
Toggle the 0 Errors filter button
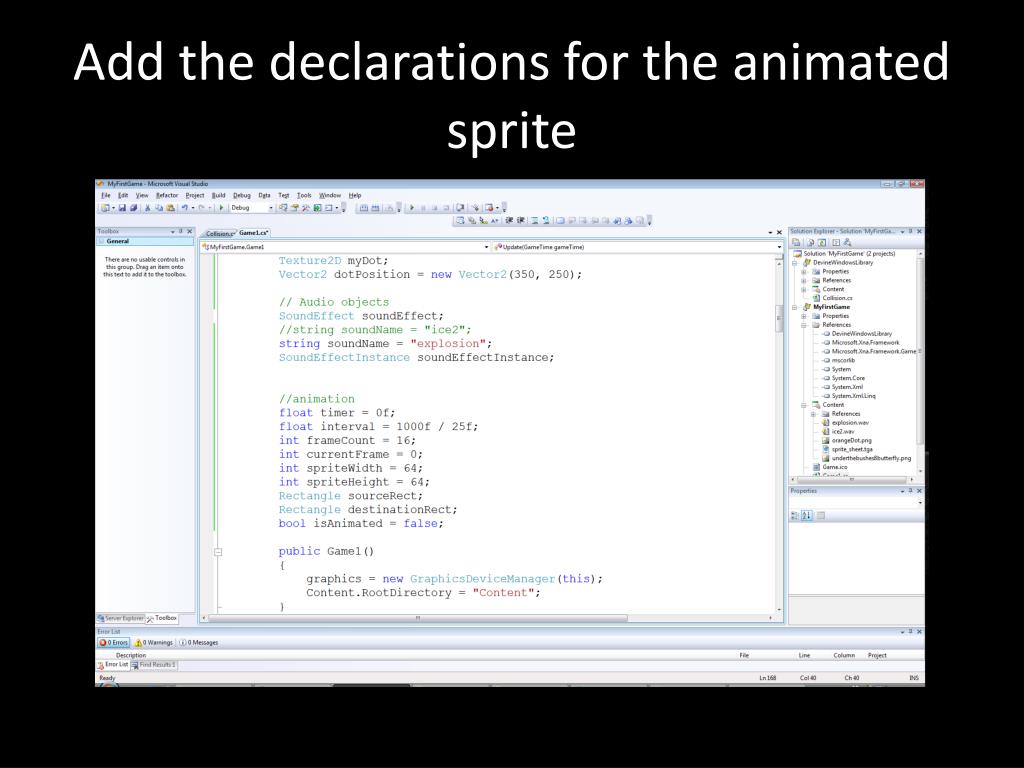point(114,643)
